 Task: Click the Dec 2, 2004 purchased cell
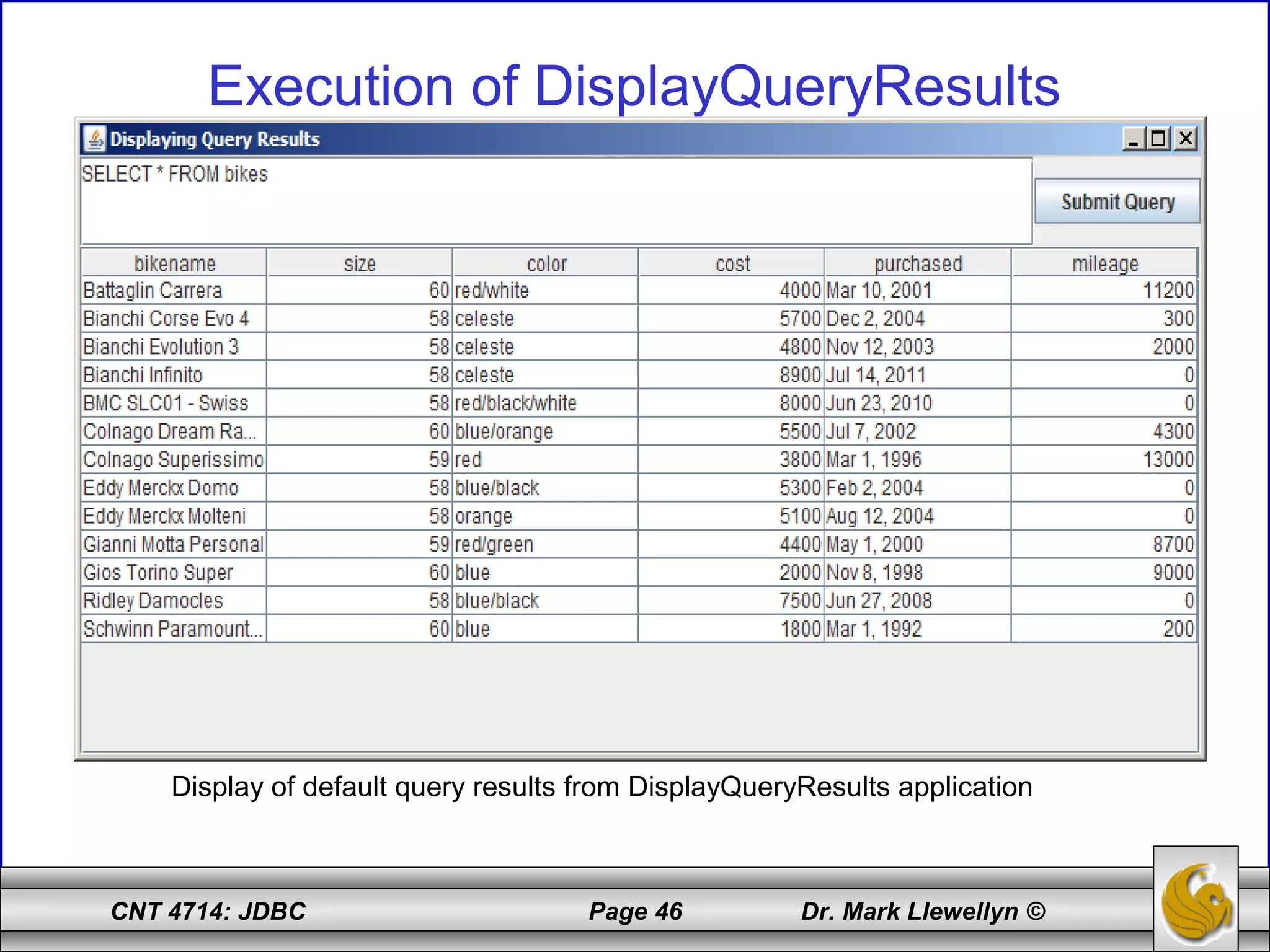coord(918,319)
